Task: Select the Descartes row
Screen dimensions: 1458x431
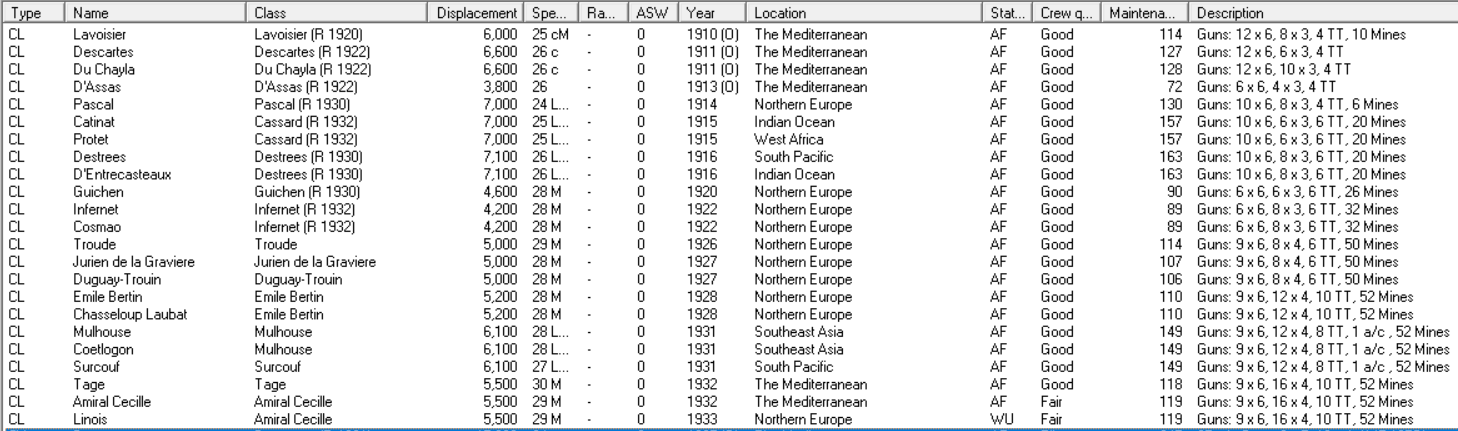Action: click(x=98, y=52)
